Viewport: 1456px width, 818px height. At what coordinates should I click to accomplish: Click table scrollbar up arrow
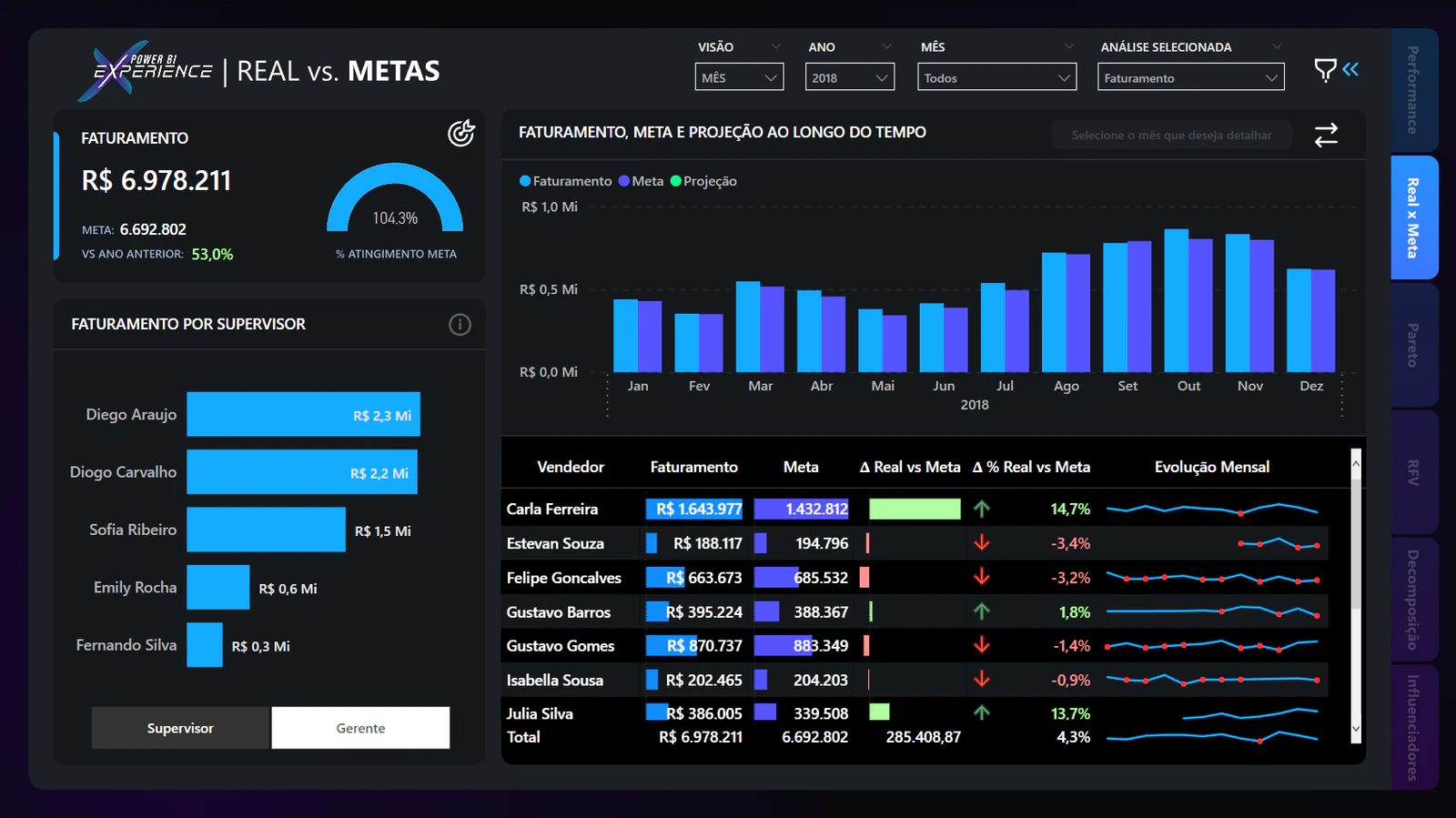pyautogui.click(x=1356, y=463)
